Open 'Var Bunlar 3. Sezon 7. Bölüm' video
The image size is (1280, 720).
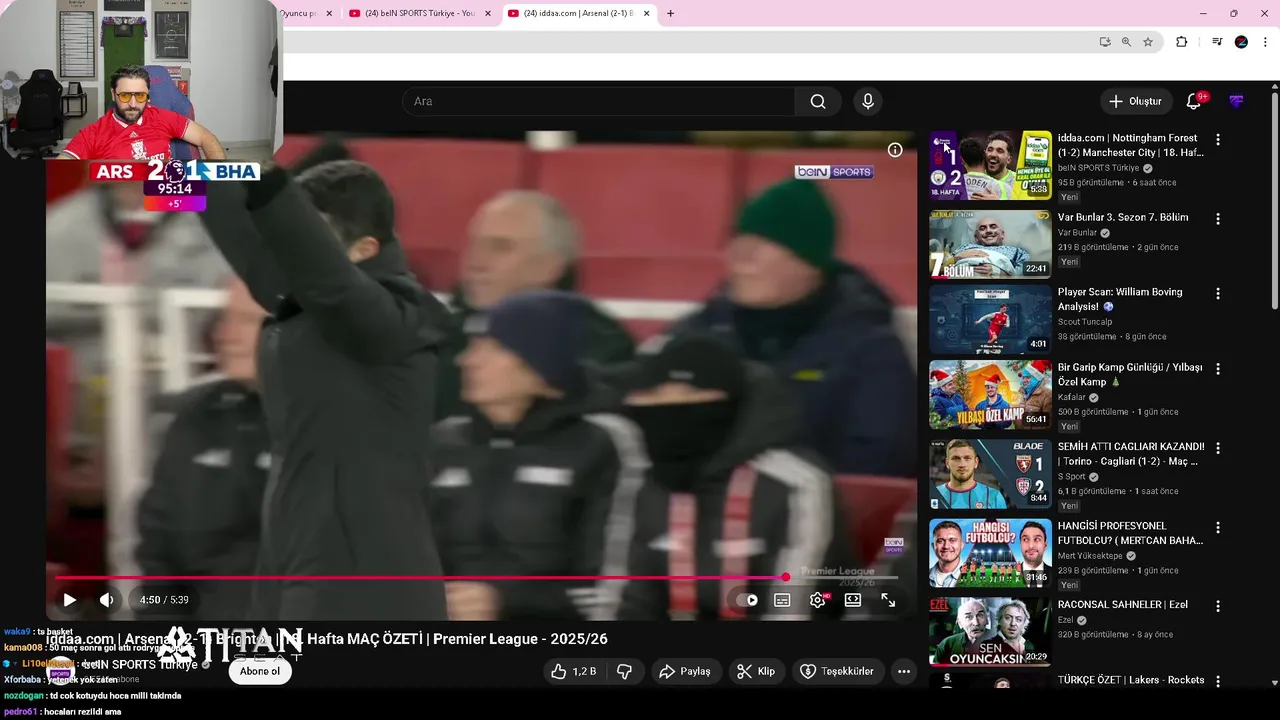(1123, 217)
